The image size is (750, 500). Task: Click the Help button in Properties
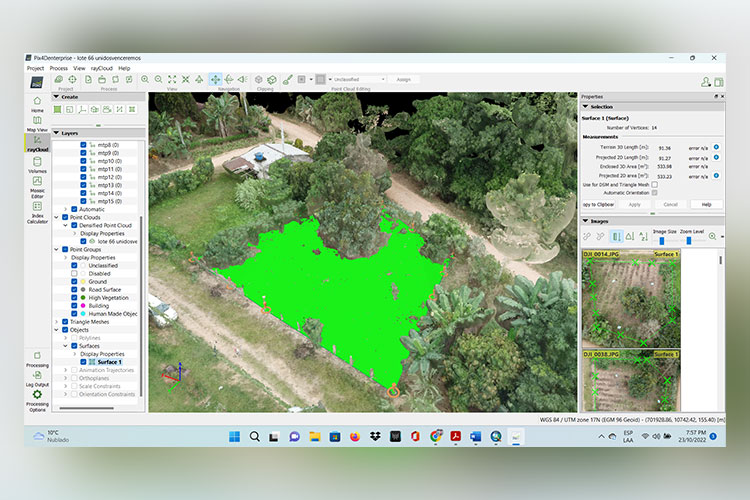tap(706, 204)
